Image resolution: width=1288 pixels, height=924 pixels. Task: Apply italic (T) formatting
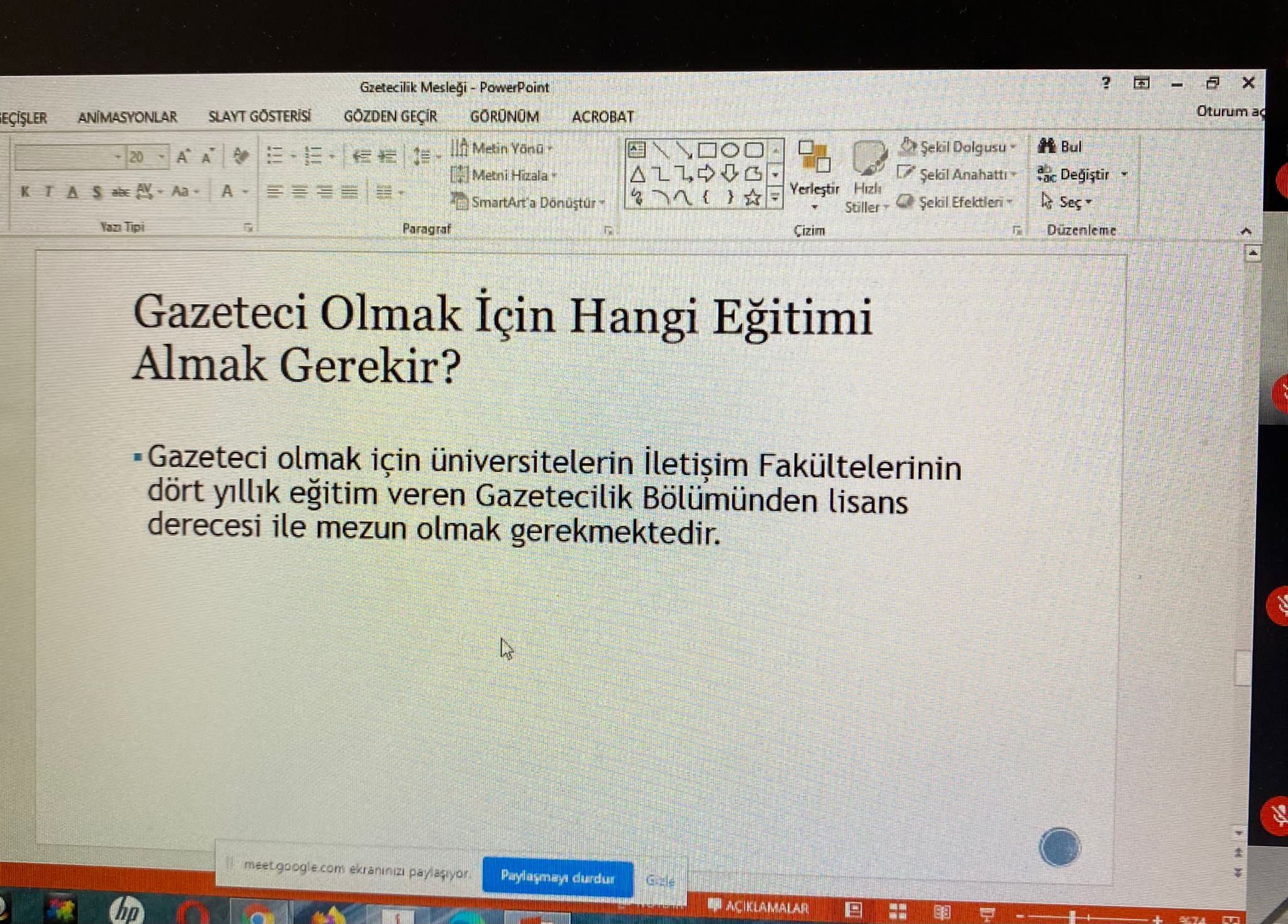(49, 191)
